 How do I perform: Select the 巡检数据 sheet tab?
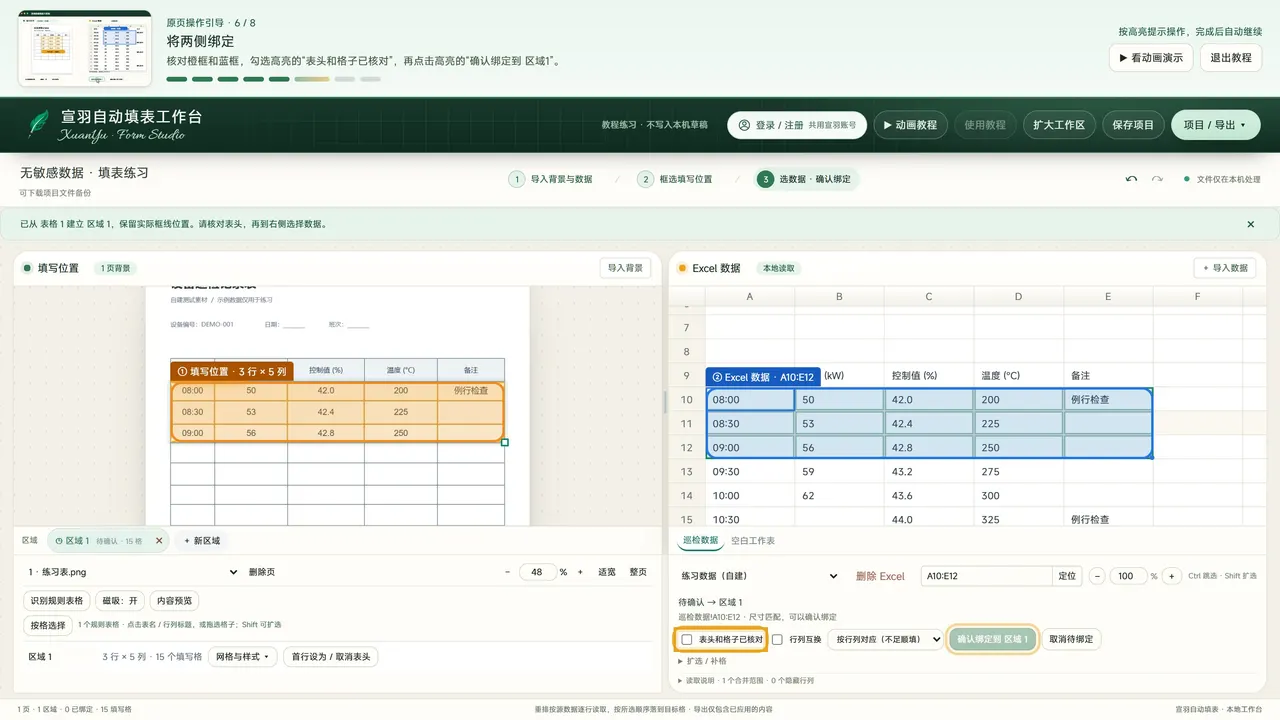700,540
